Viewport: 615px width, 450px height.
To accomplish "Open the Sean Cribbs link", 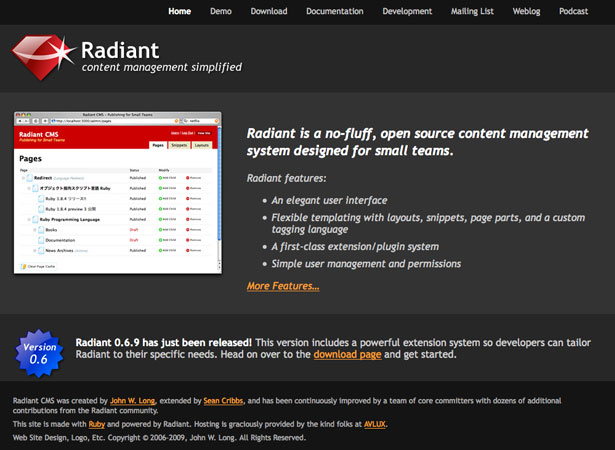I will coord(223,401).
